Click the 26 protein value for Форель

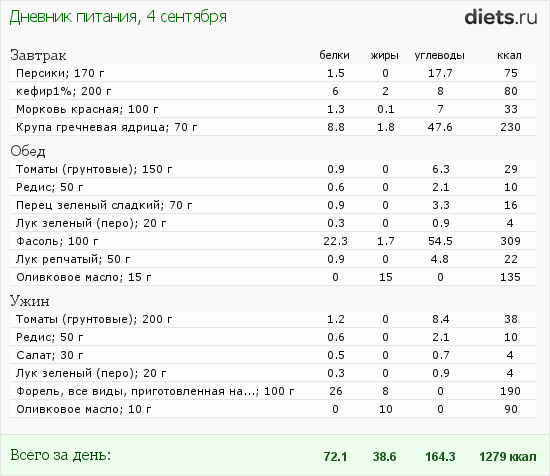336,391
